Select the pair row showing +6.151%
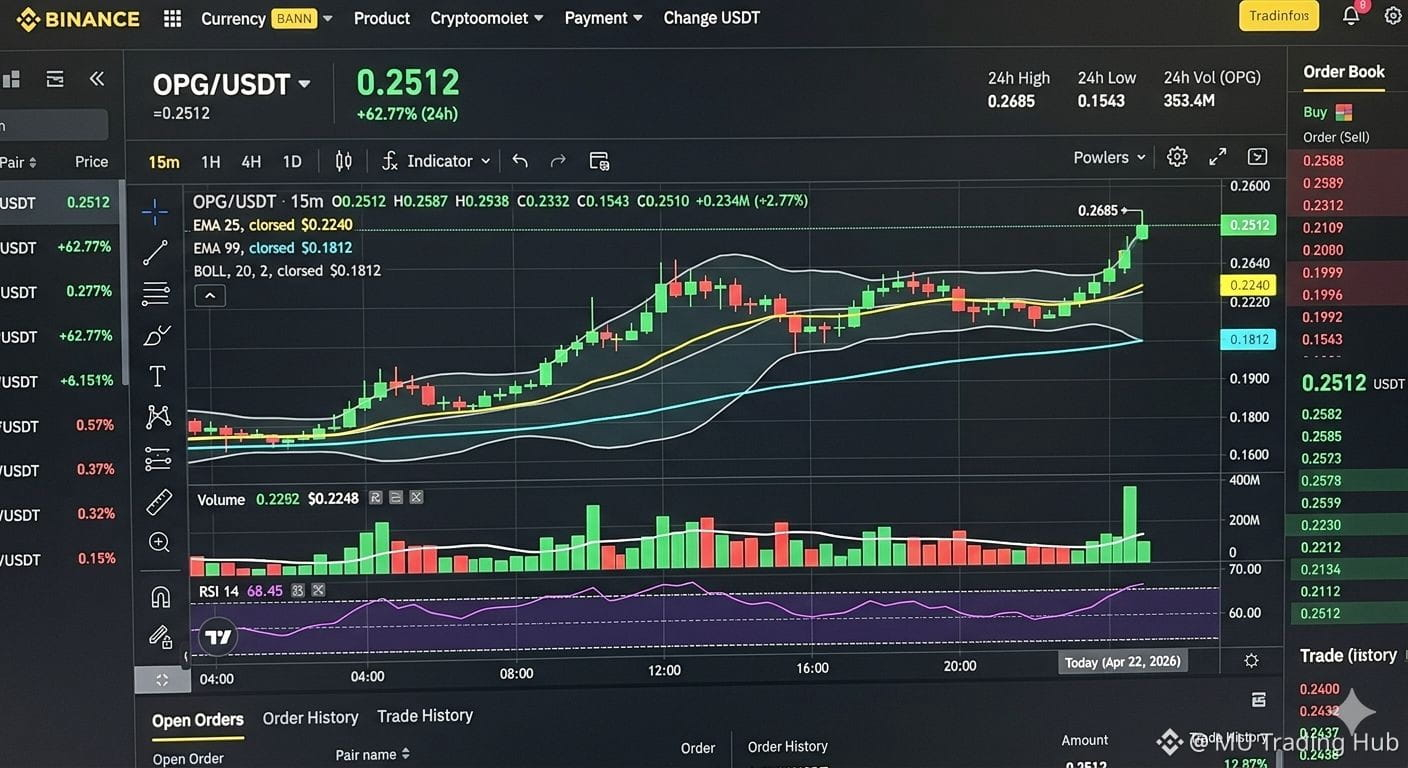 pyautogui.click(x=60, y=381)
